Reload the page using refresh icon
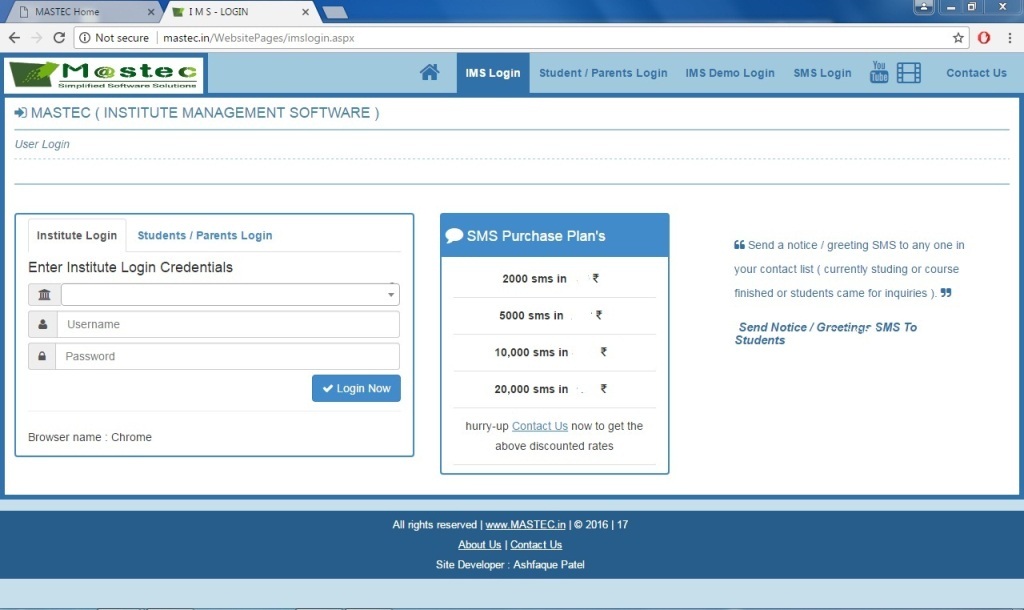This screenshot has height=610, width=1024. coord(59,38)
